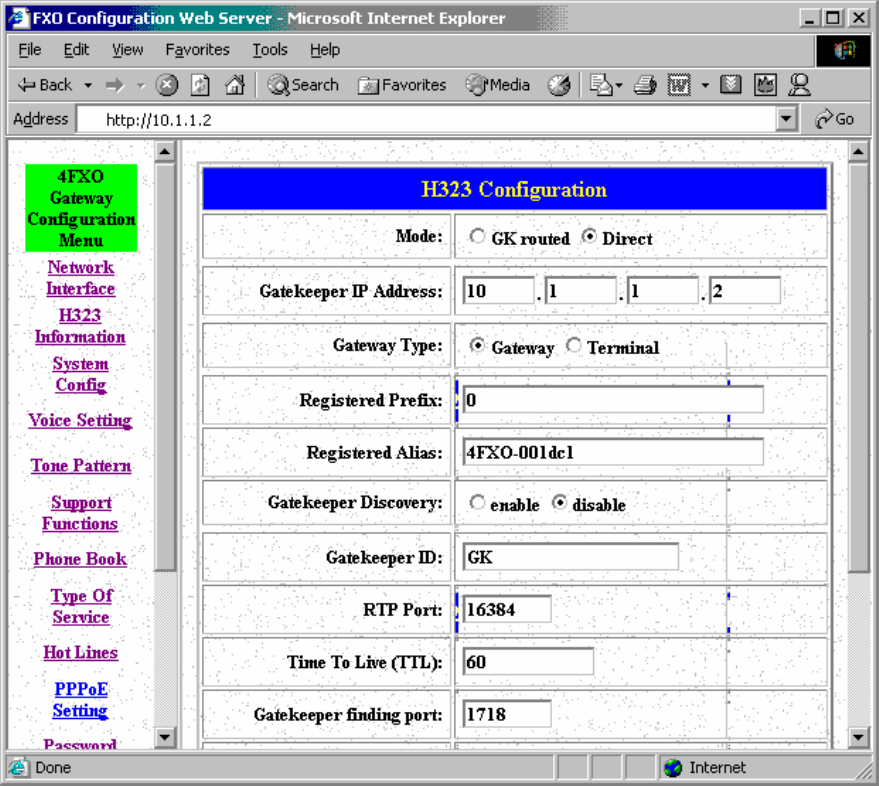879x786 pixels.
Task: Click the History toolbar icon
Action: click(x=560, y=86)
